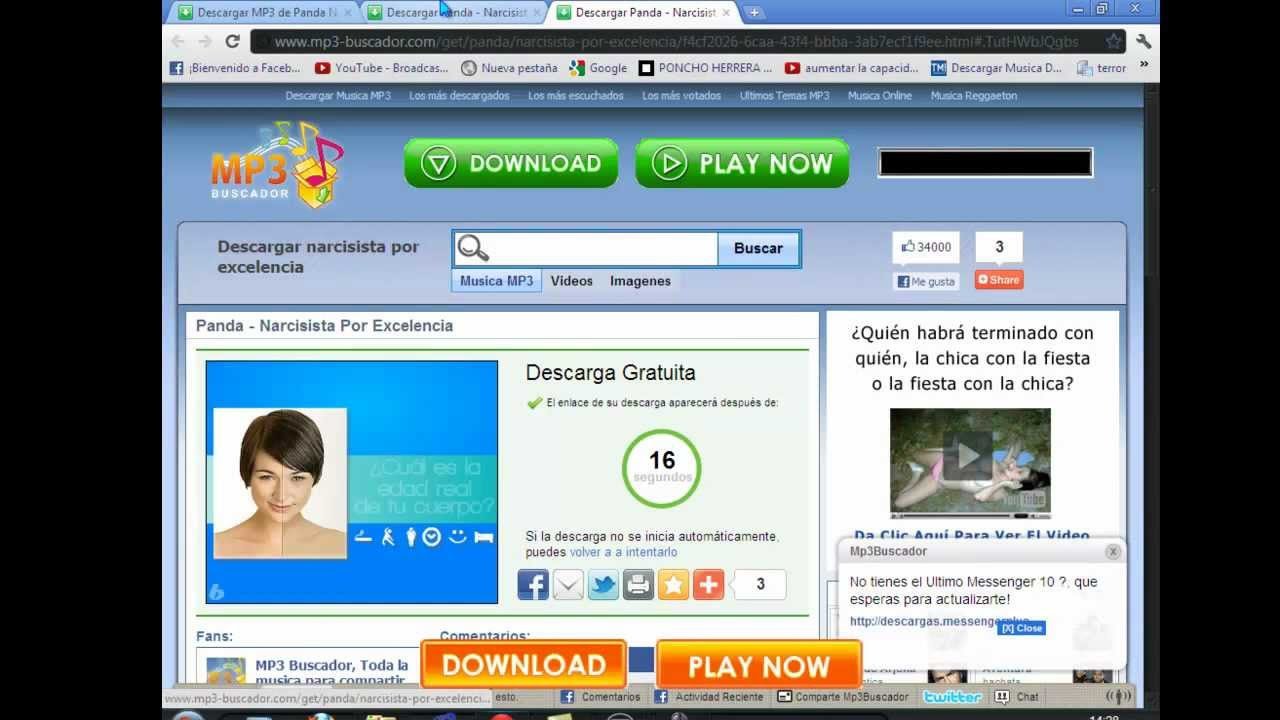Go back with the browser back arrow

pyautogui.click(x=178, y=41)
